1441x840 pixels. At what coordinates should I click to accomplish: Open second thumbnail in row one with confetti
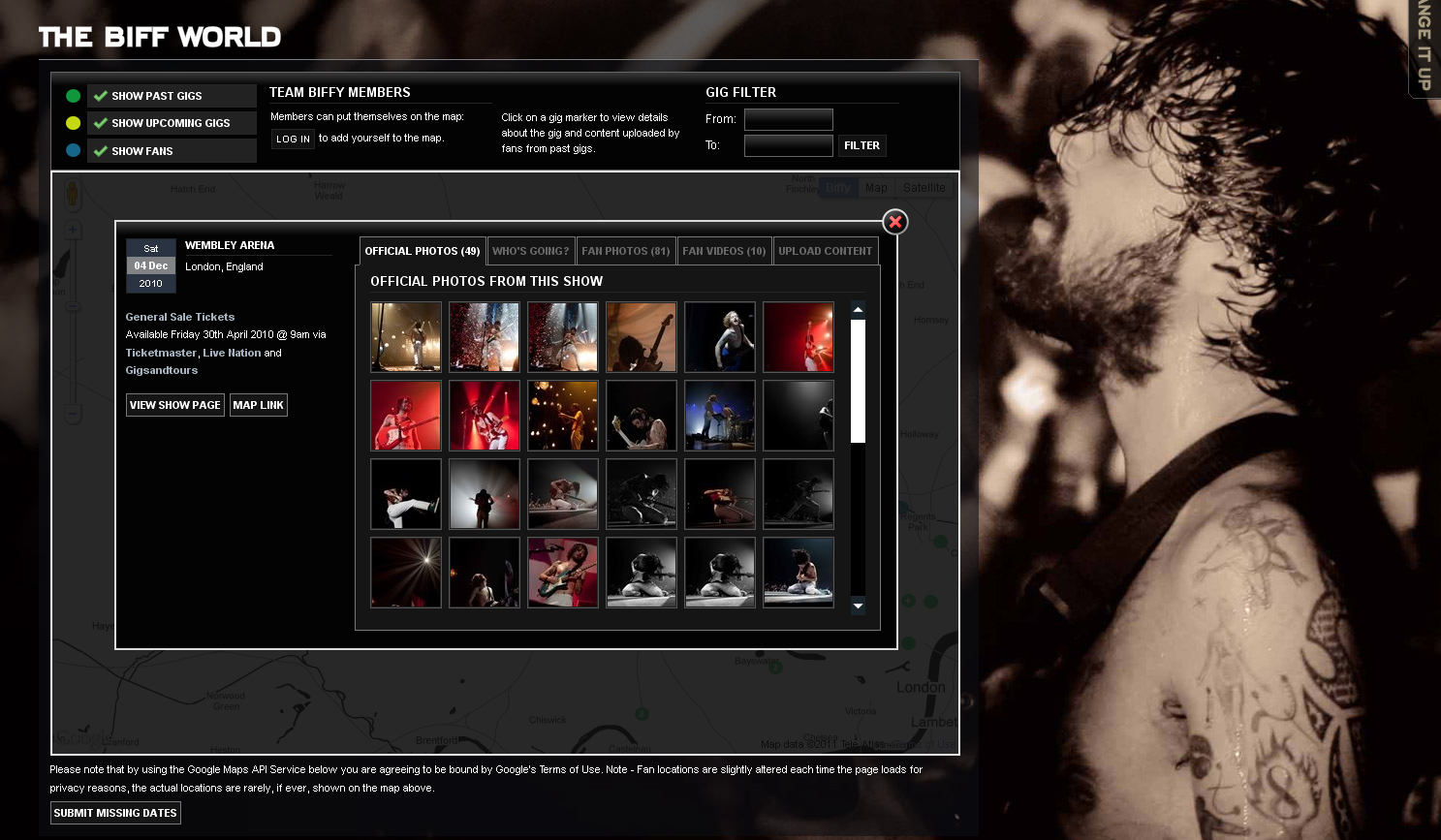click(x=485, y=337)
